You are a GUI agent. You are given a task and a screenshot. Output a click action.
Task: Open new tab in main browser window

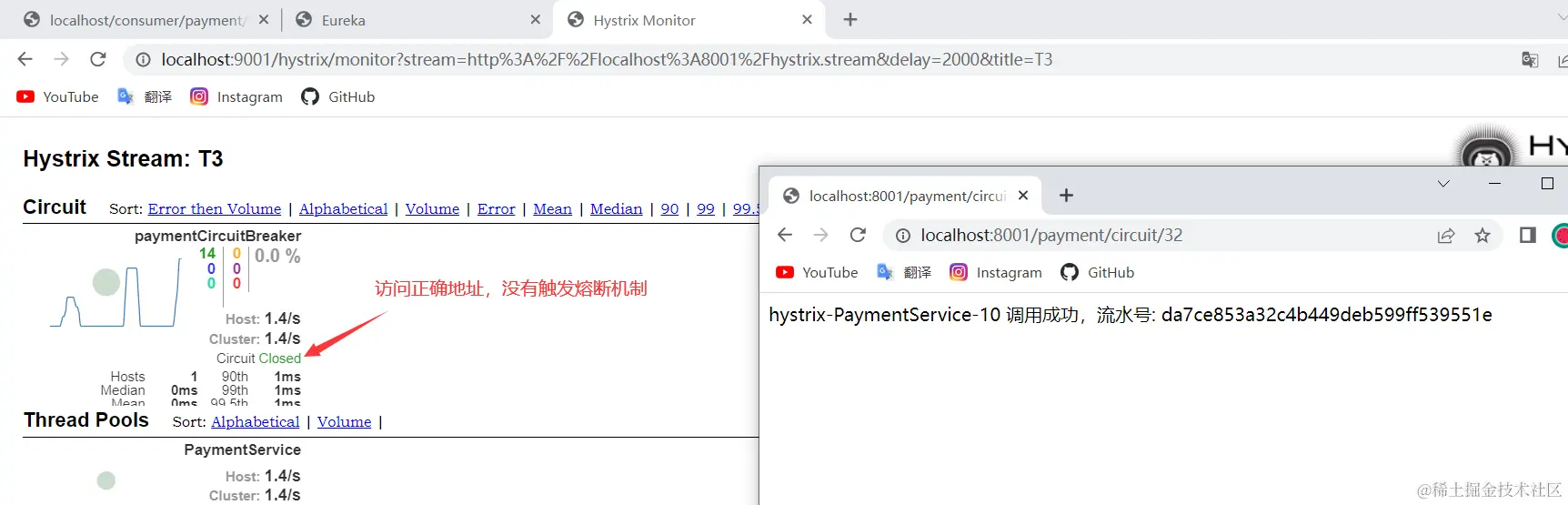coord(850,19)
